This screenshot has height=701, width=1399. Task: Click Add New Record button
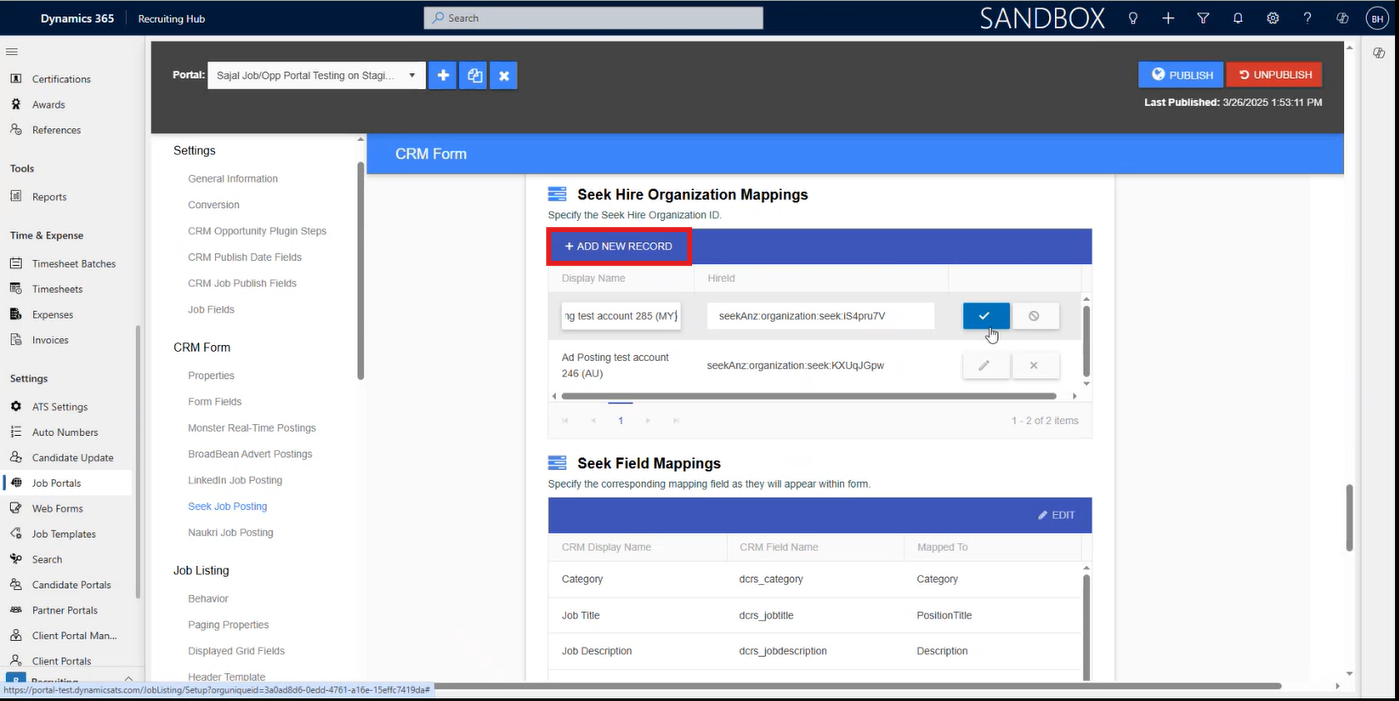tap(619, 246)
